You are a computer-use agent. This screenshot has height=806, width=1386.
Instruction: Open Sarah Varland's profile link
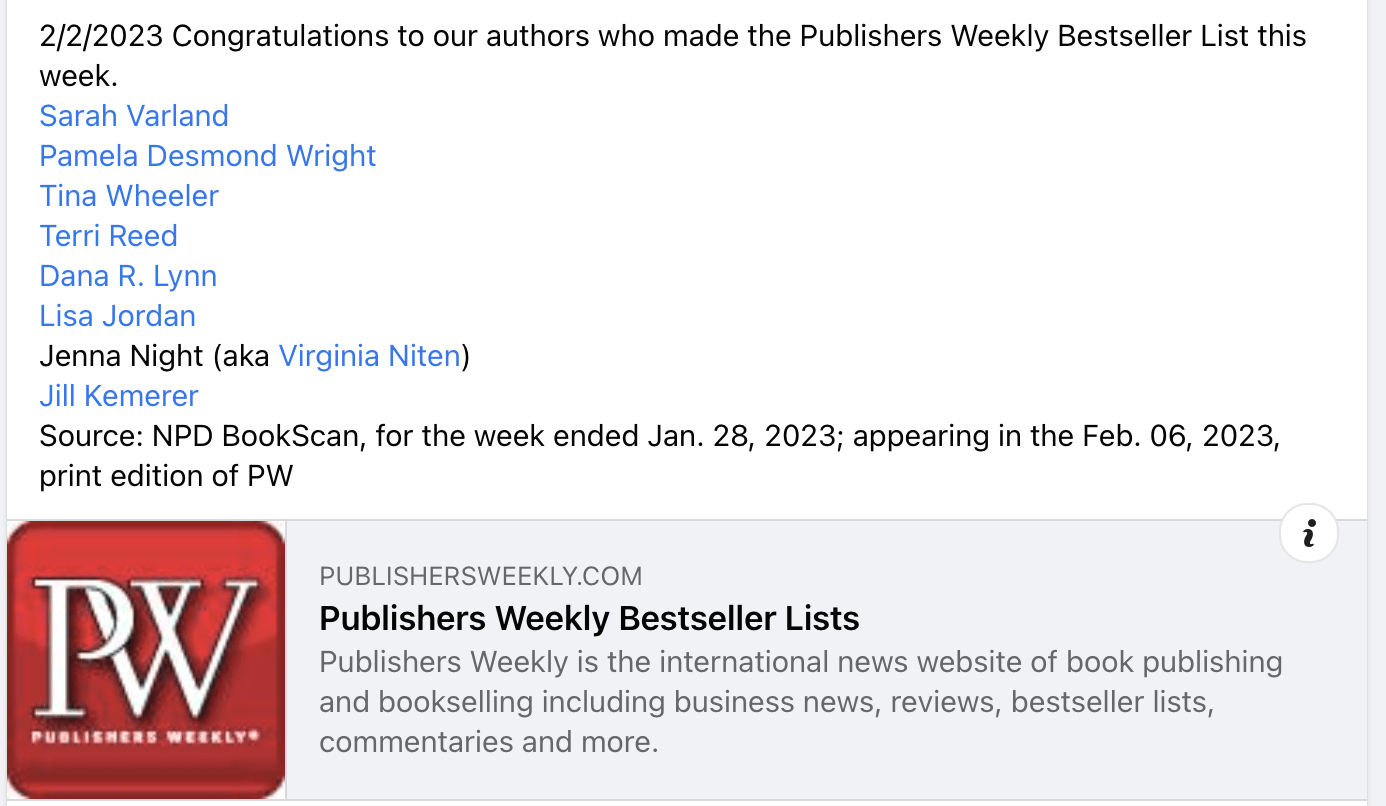pos(133,116)
